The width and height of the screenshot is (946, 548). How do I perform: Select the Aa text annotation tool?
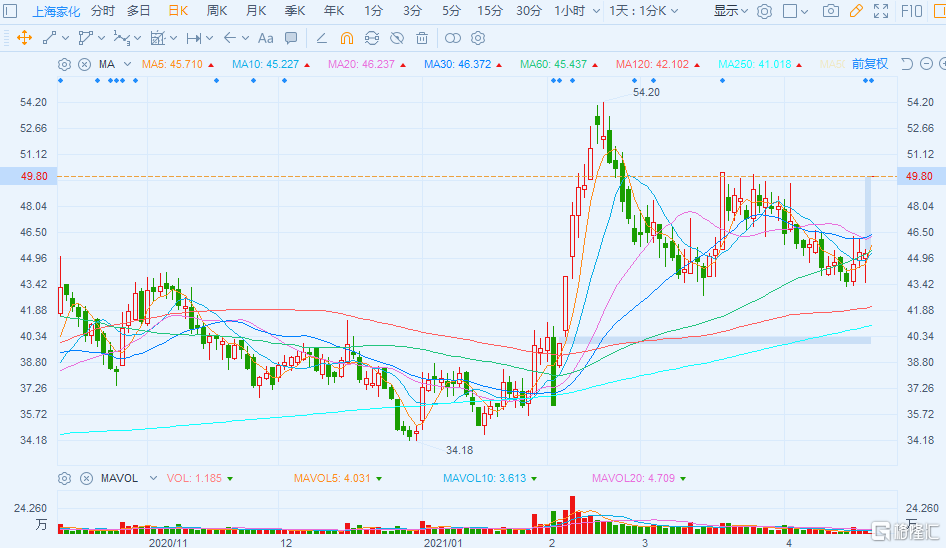click(x=265, y=38)
